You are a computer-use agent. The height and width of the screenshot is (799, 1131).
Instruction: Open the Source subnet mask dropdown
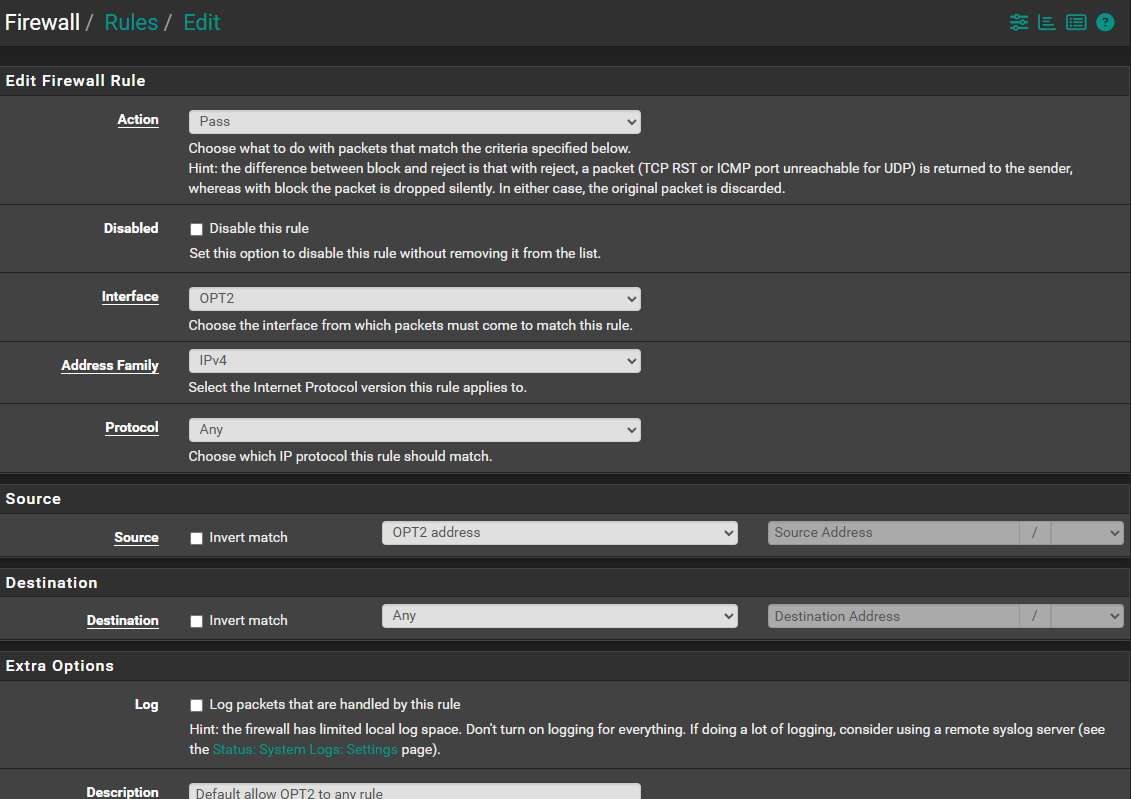tap(1087, 533)
